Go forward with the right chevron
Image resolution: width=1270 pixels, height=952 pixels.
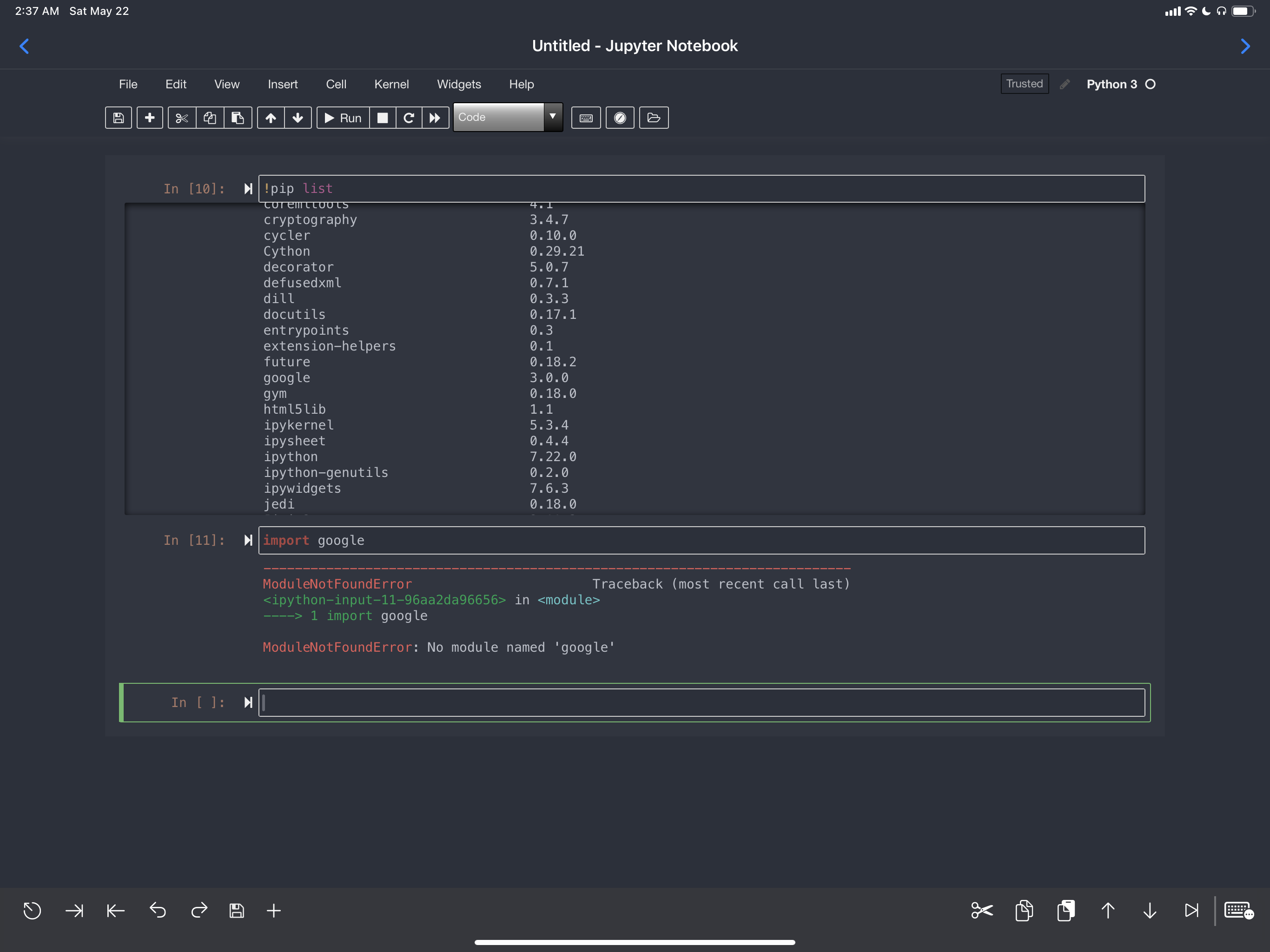(x=1245, y=46)
